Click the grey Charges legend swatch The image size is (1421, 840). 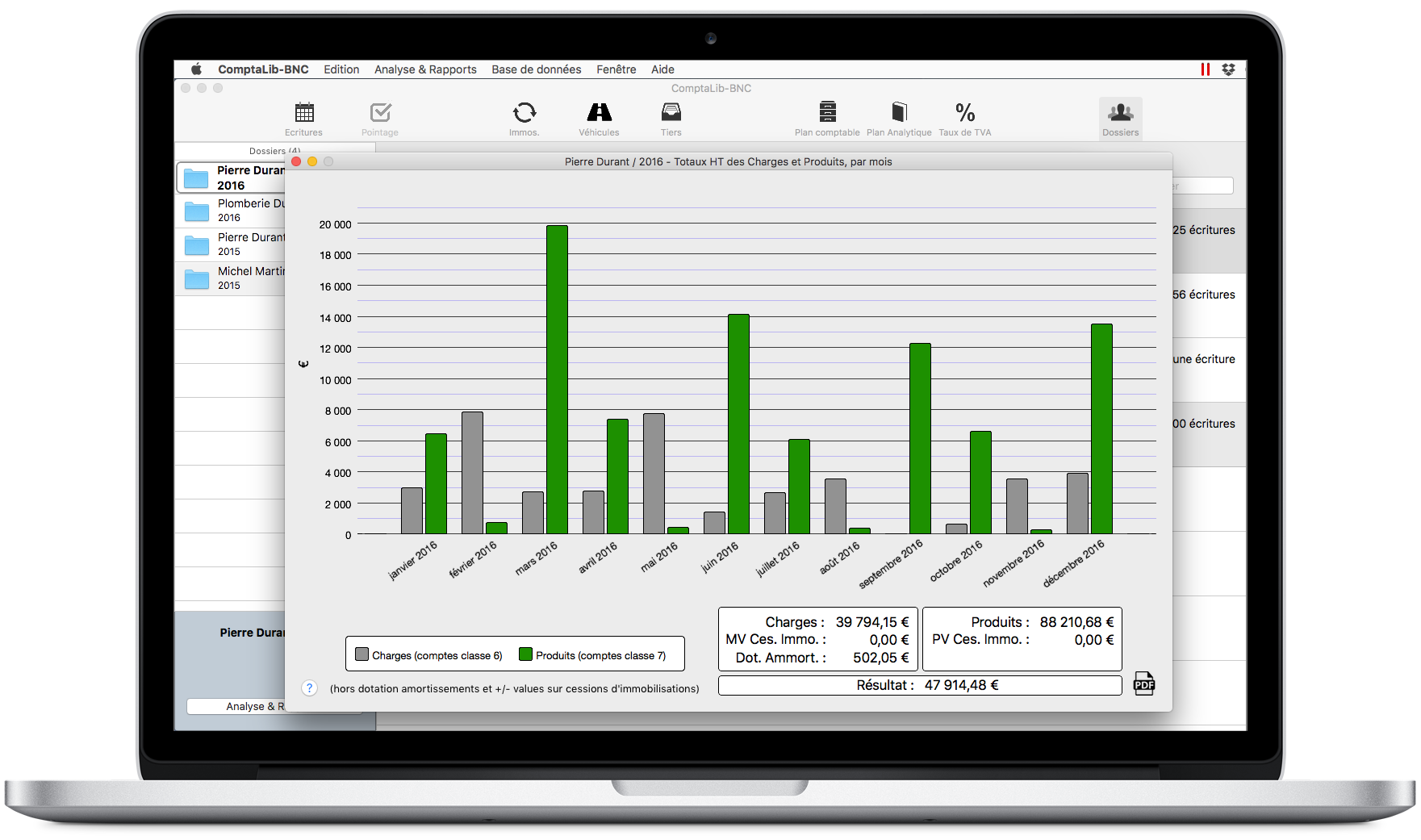(x=362, y=654)
